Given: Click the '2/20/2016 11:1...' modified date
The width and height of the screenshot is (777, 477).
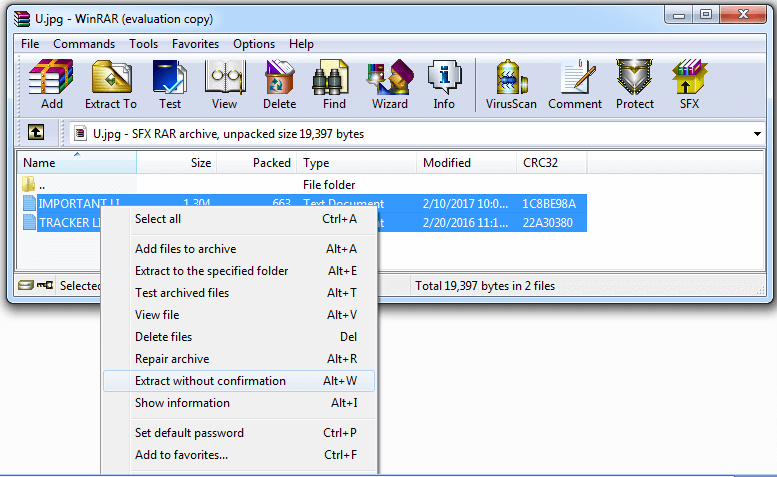Looking at the screenshot, I should click(465, 223).
